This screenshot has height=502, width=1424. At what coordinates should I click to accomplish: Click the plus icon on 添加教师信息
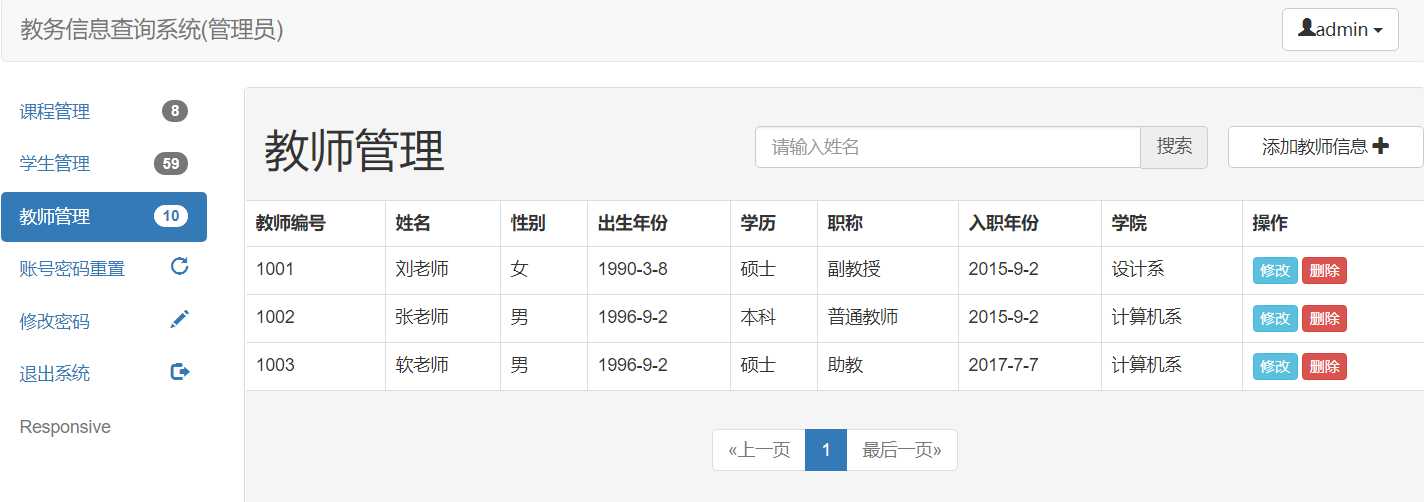[x=1381, y=146]
